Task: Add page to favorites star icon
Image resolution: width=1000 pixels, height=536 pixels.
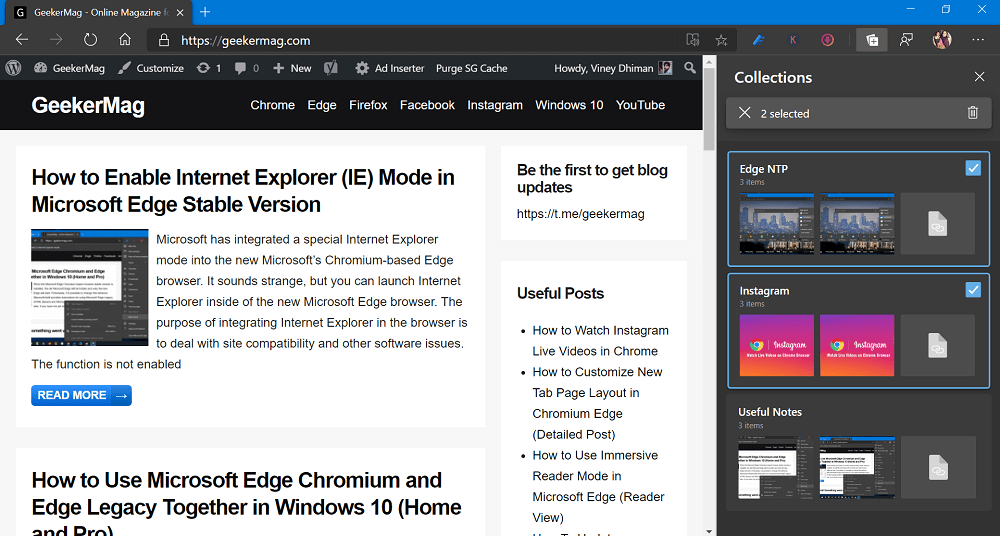Action: tap(721, 40)
